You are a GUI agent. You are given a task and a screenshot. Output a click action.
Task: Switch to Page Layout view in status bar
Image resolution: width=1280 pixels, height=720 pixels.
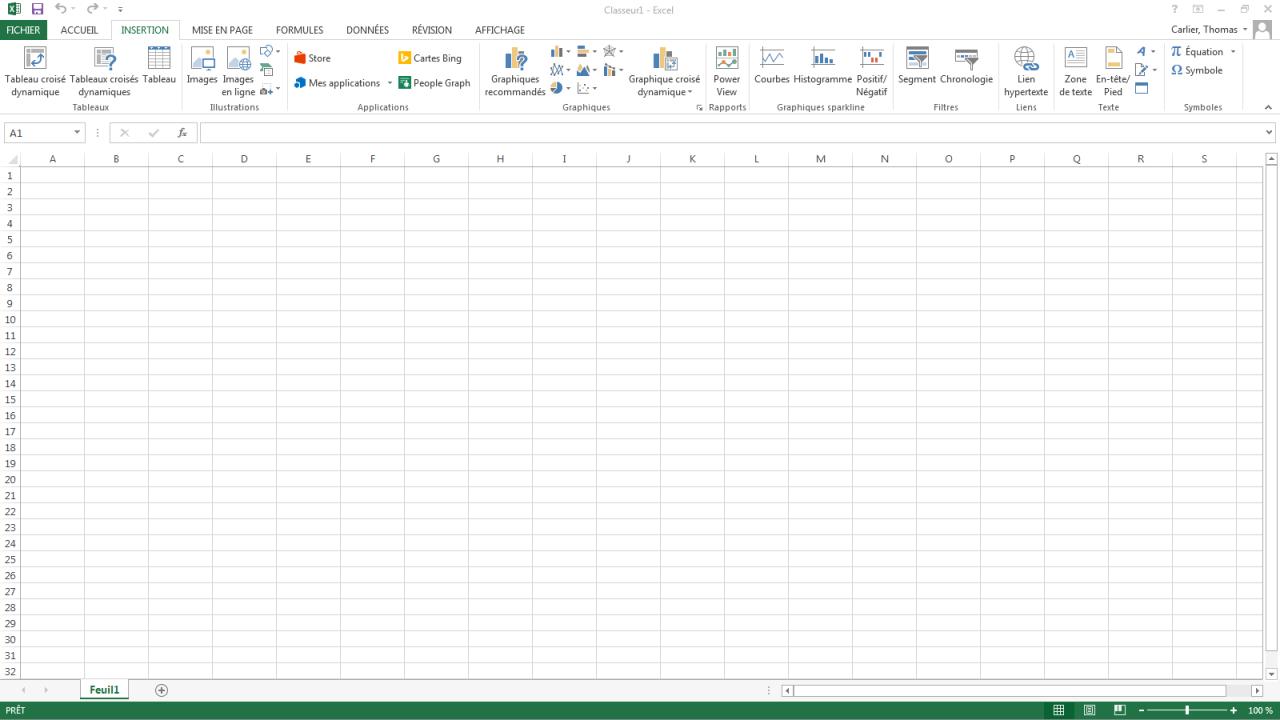1089,710
